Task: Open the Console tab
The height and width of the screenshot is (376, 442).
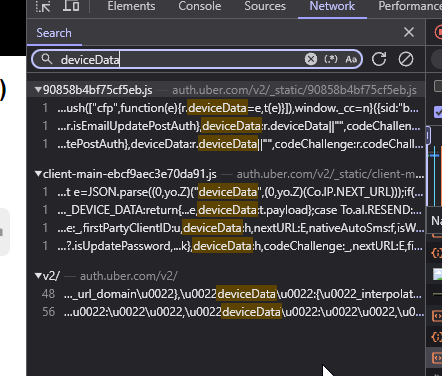Action: click(x=200, y=6)
